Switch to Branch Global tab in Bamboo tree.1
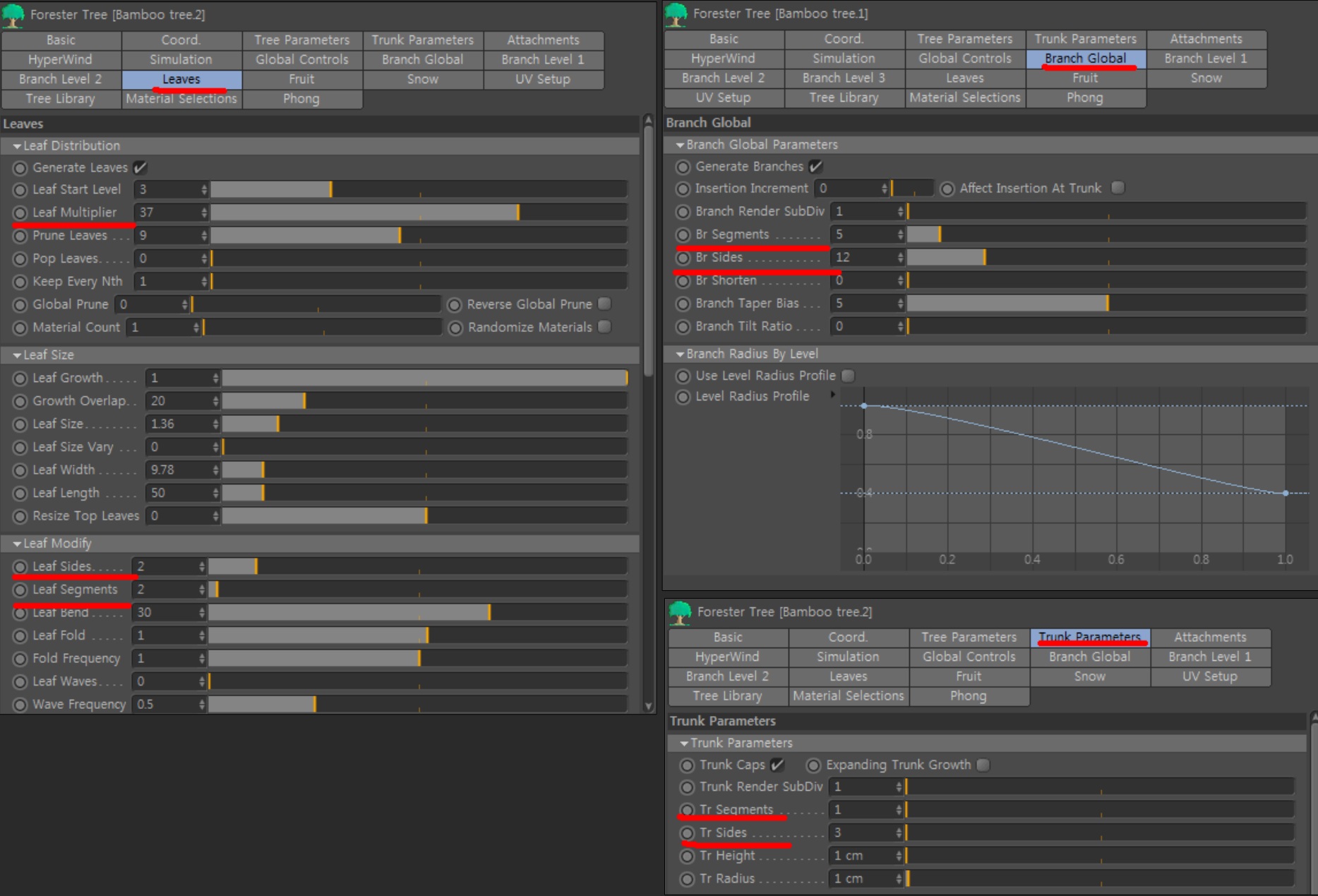 click(x=1085, y=59)
